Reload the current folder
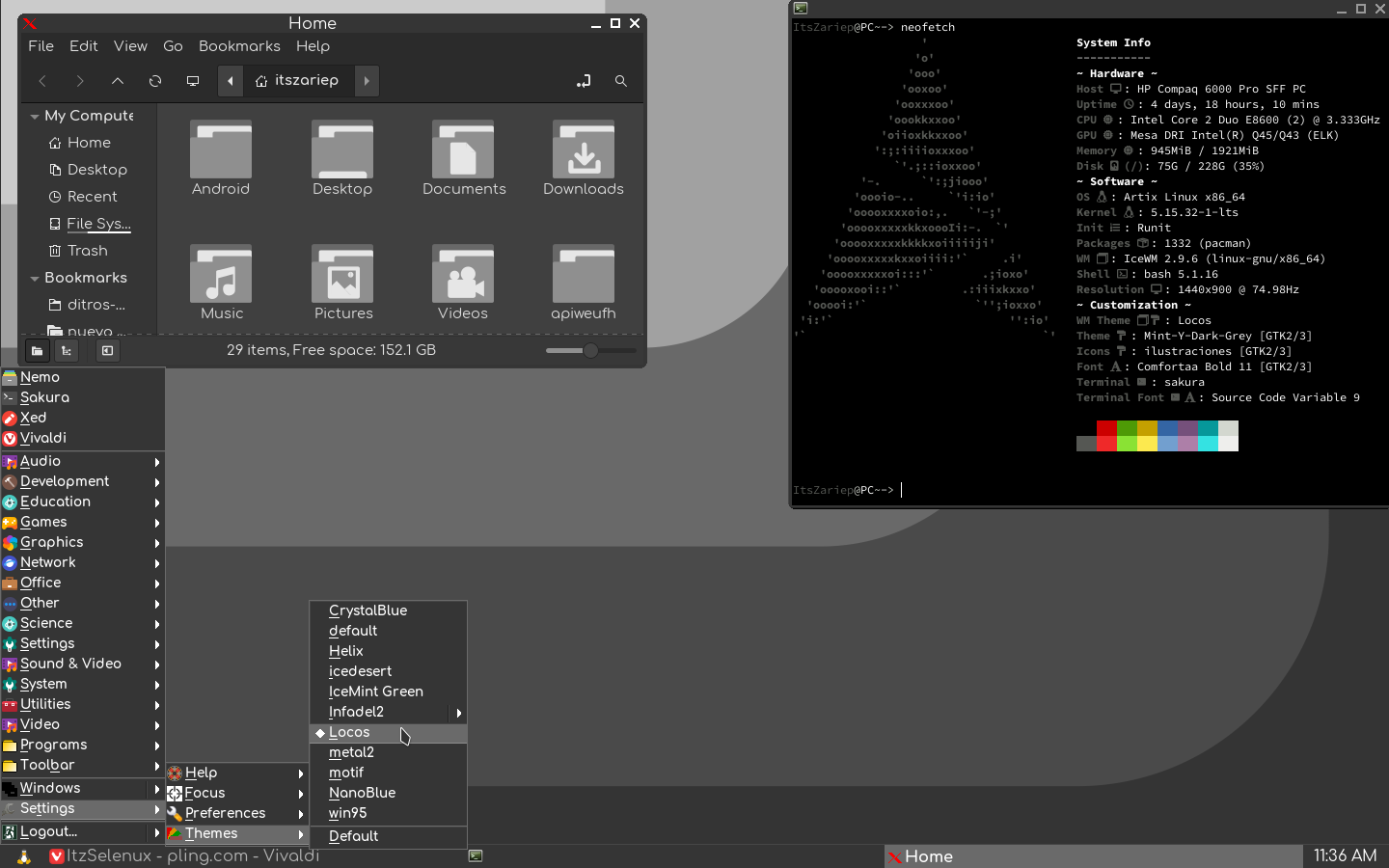The width and height of the screenshot is (1389, 868). (155, 81)
